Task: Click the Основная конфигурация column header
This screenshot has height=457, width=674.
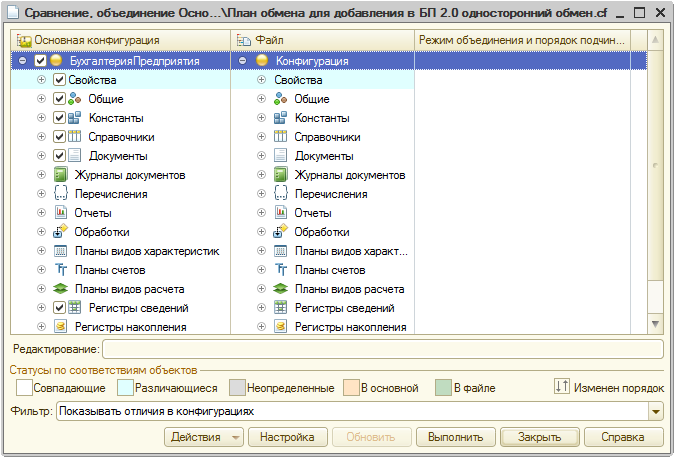Action: click(120, 40)
